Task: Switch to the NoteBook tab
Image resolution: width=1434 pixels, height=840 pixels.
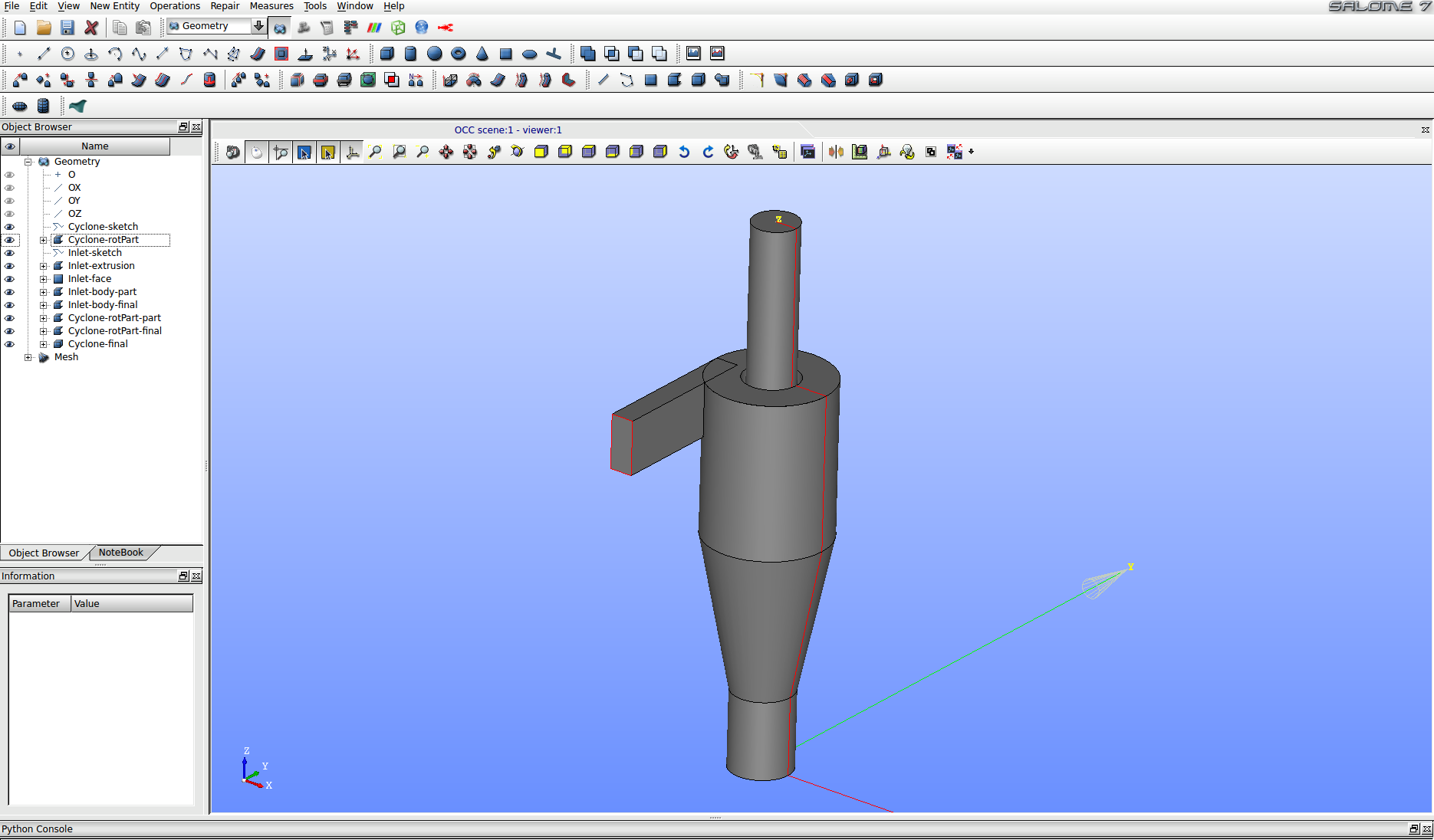Action: click(120, 553)
